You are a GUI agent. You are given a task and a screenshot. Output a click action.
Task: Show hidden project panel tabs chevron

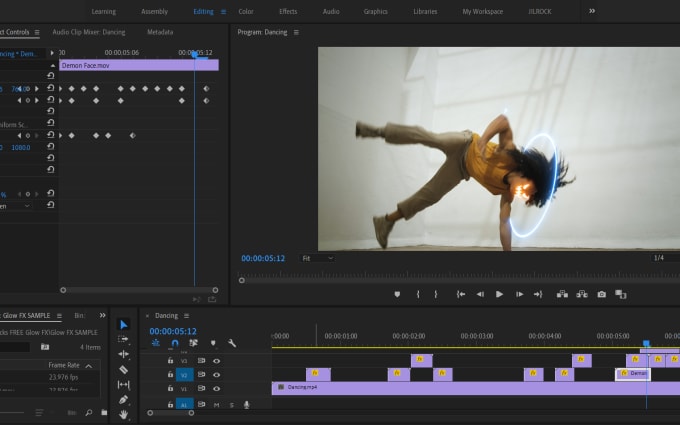102,315
